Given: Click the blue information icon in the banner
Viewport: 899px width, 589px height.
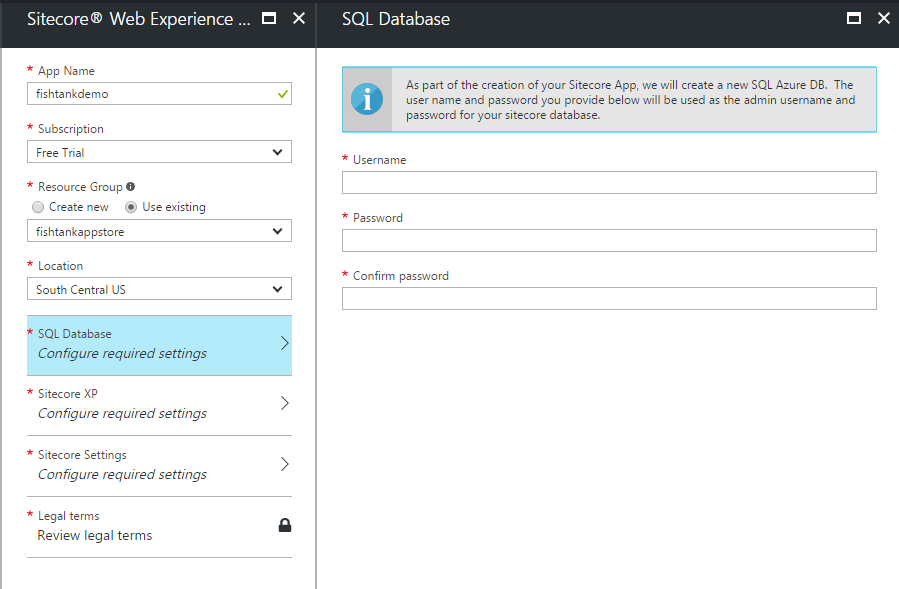Looking at the screenshot, I should pos(367,99).
